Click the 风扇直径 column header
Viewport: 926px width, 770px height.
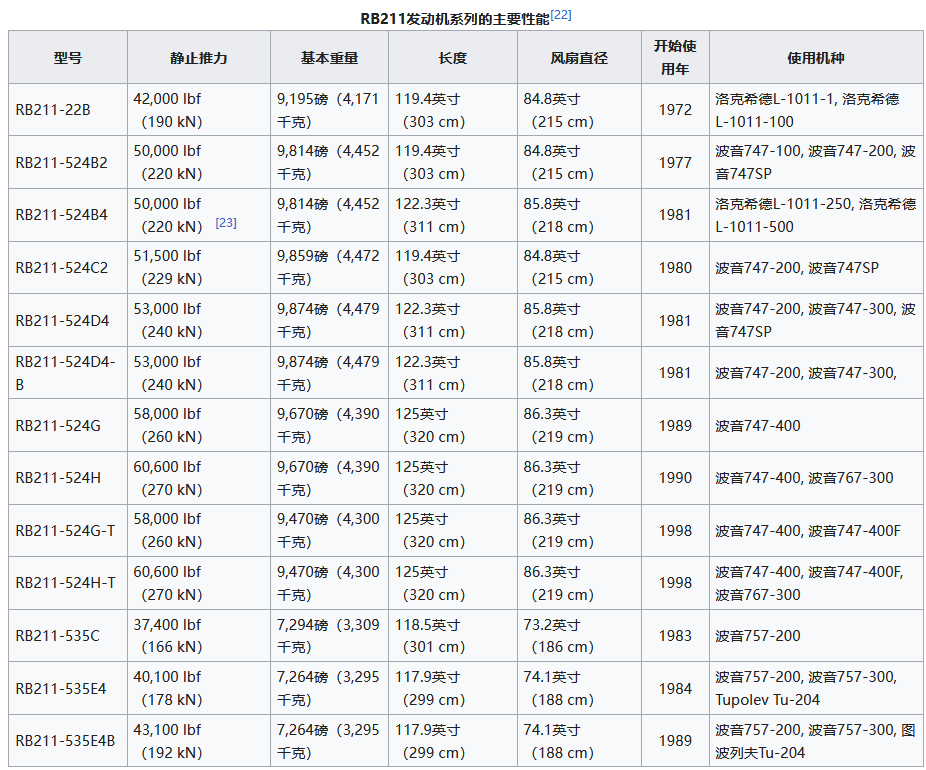point(579,57)
